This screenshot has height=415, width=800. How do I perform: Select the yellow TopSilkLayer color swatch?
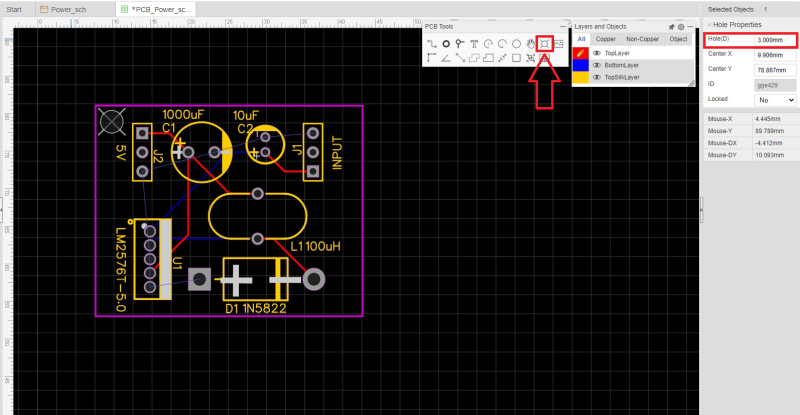click(580, 78)
